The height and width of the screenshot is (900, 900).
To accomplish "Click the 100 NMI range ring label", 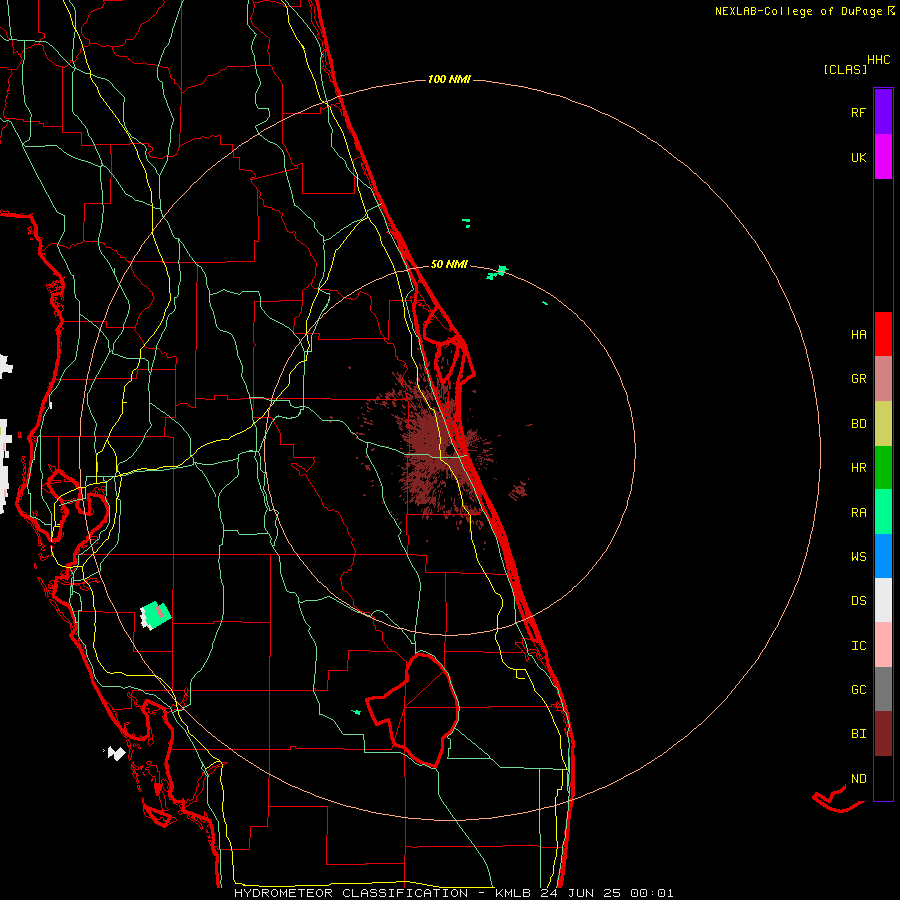I will coord(449,79).
